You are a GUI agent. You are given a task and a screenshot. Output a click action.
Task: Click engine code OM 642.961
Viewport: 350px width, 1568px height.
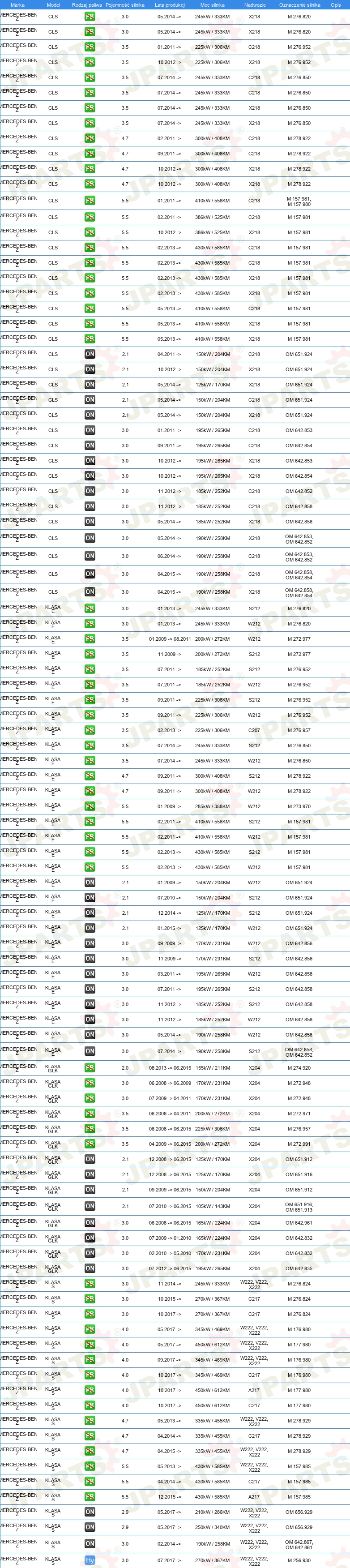pos(299,1222)
